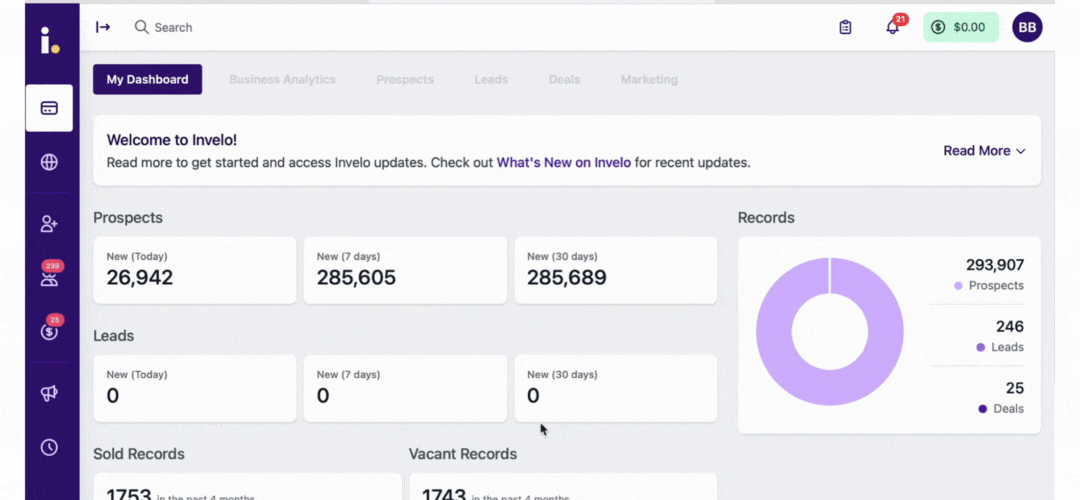The width and height of the screenshot is (1080, 500).
Task: Open the BB profile avatar
Action: coord(1027,27)
